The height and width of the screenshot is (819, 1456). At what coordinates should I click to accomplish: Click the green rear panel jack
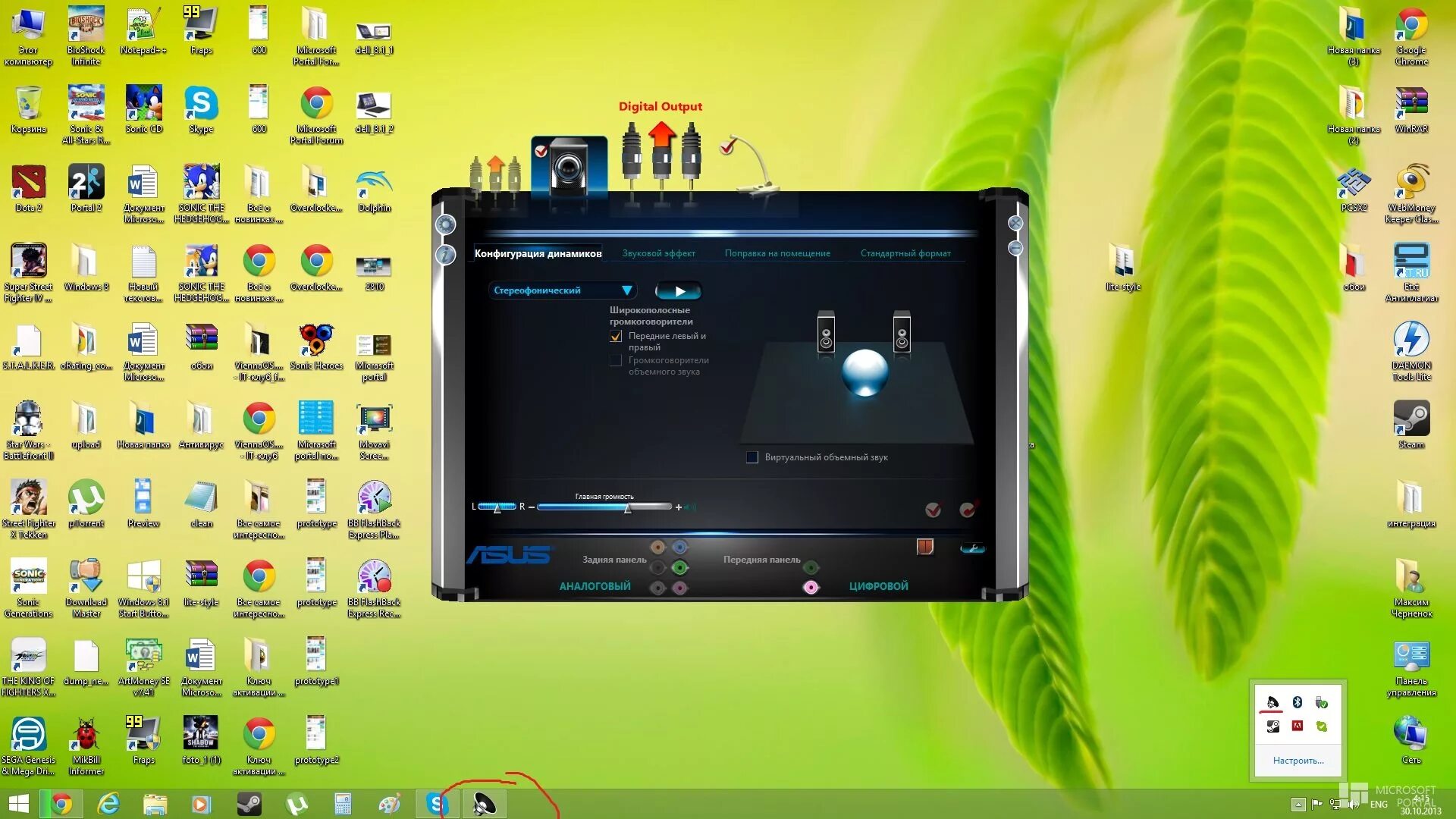point(680,566)
